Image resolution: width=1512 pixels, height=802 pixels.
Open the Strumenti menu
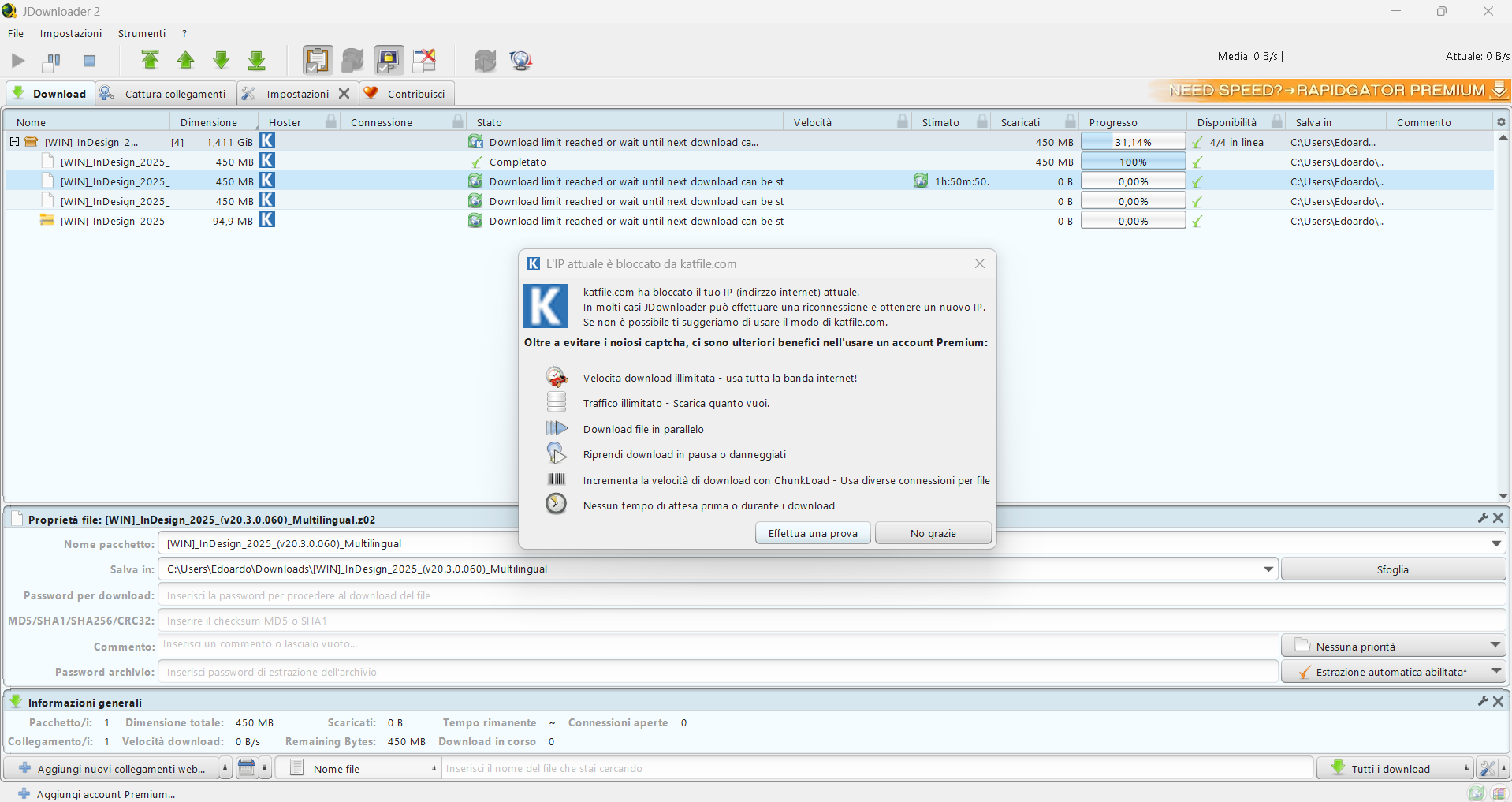[142, 33]
